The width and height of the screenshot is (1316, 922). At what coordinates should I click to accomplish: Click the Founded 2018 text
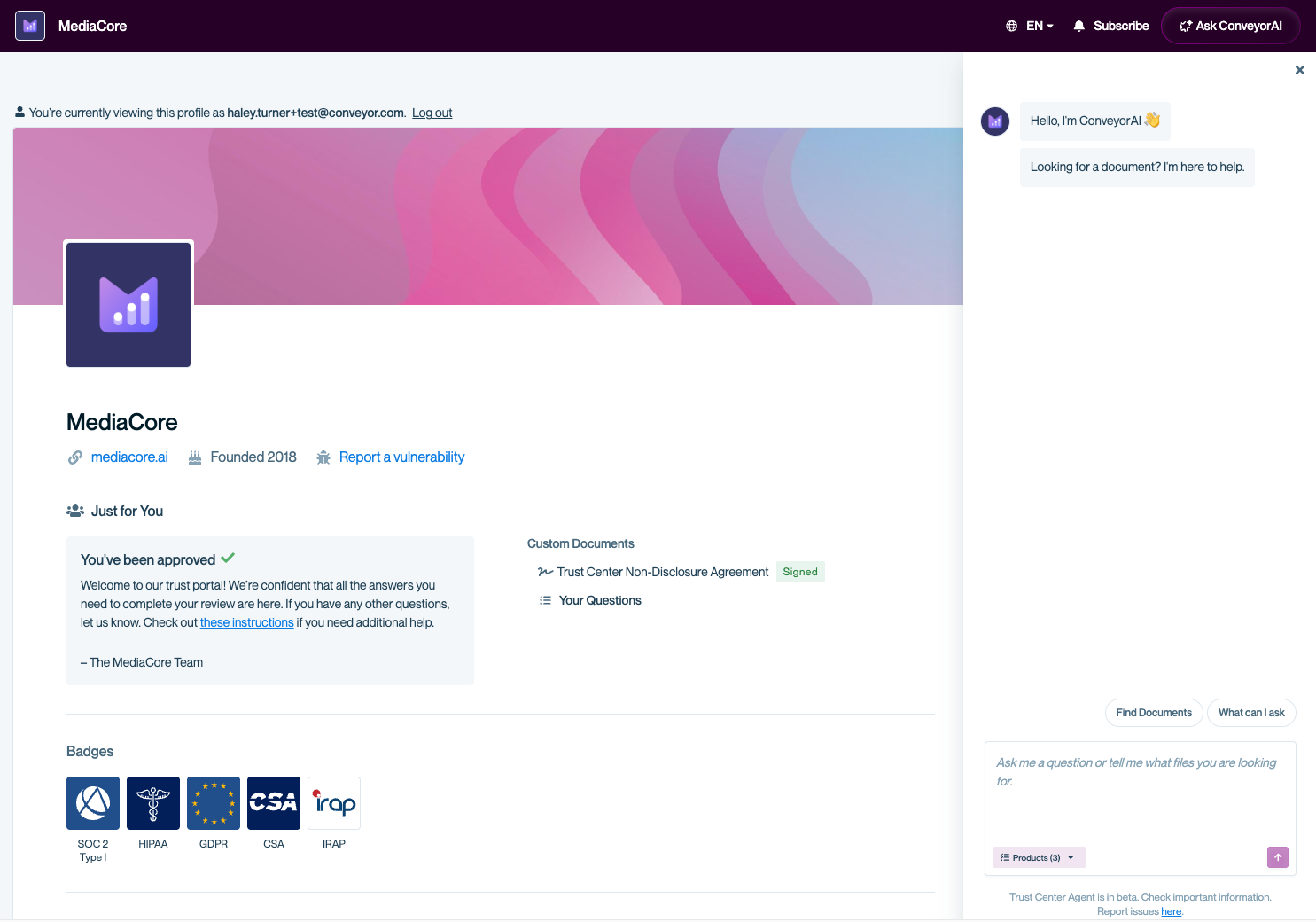point(253,457)
